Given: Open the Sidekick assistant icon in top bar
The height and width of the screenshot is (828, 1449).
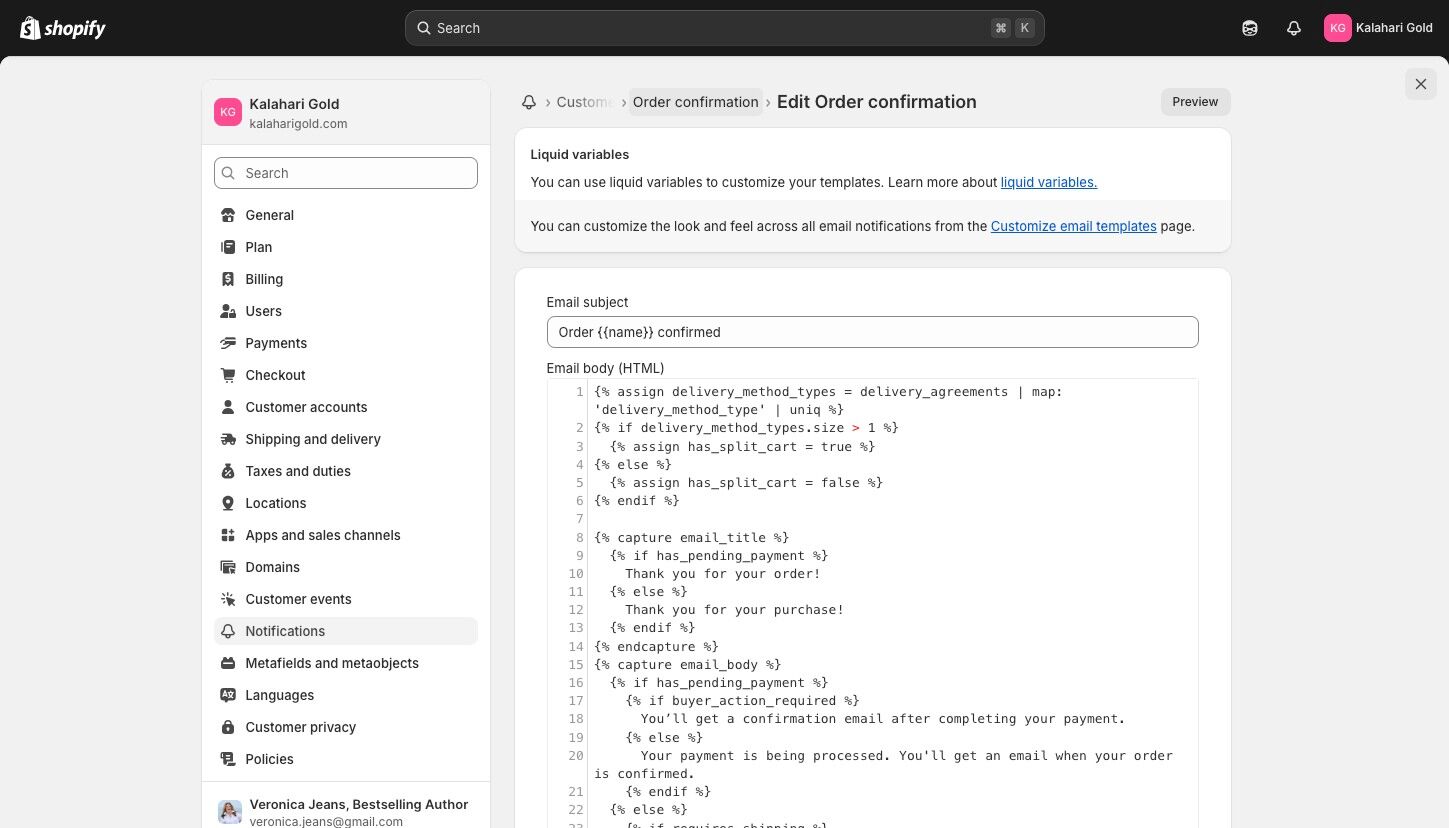Looking at the screenshot, I should pyautogui.click(x=1250, y=28).
